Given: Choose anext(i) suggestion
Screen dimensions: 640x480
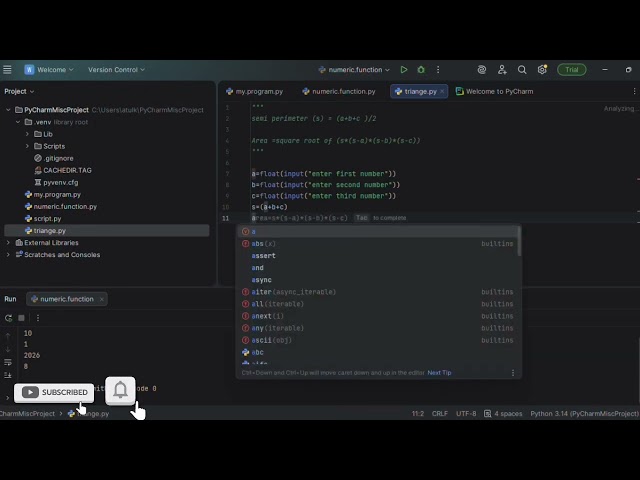Looking at the screenshot, I should pos(378,316).
